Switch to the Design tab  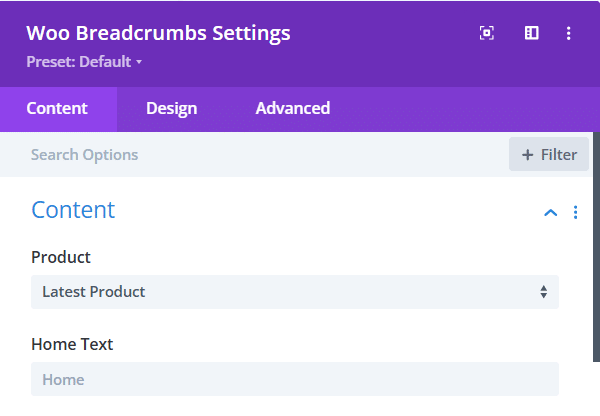171,108
